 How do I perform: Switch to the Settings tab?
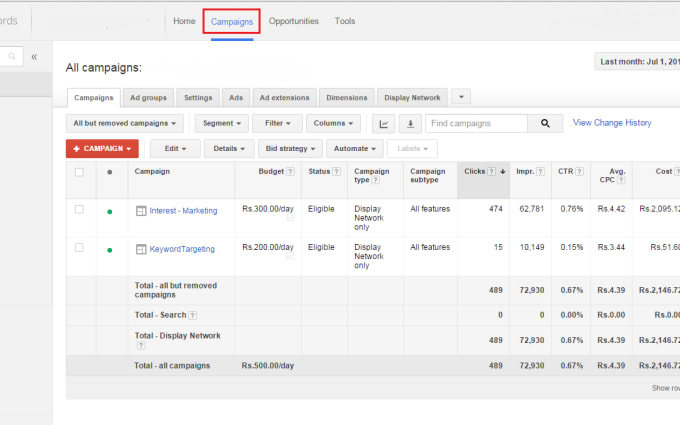point(198,98)
